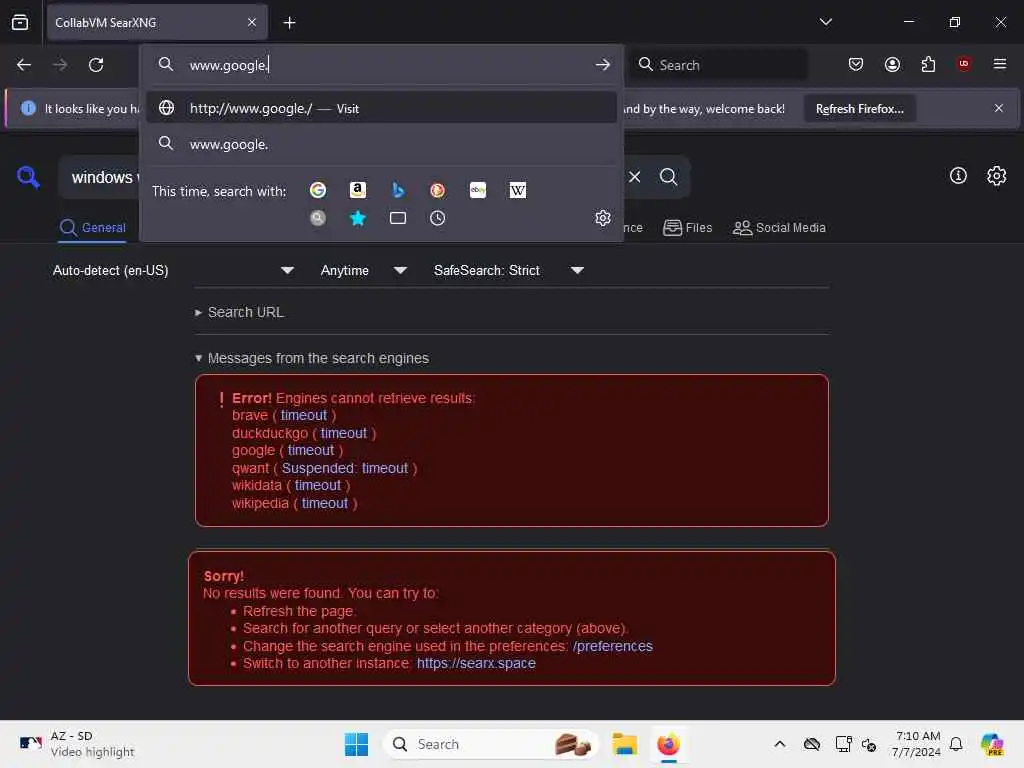Click the Go arrow in the address bar
This screenshot has height=768, width=1024.
tap(603, 65)
